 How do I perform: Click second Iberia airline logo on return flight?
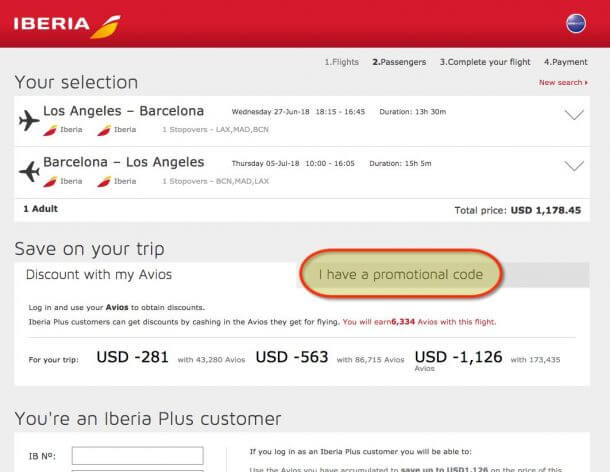coord(104,181)
